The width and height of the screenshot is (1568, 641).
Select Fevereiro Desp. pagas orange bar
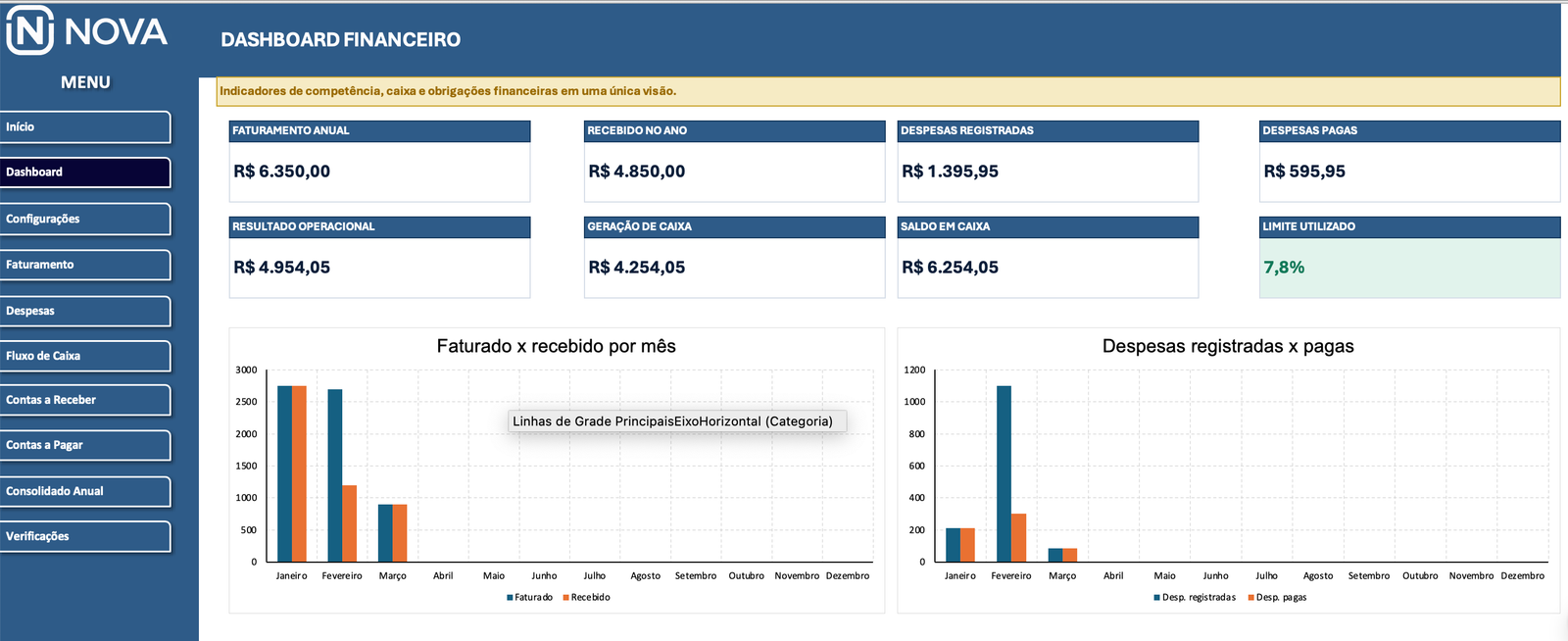pos(1018,538)
